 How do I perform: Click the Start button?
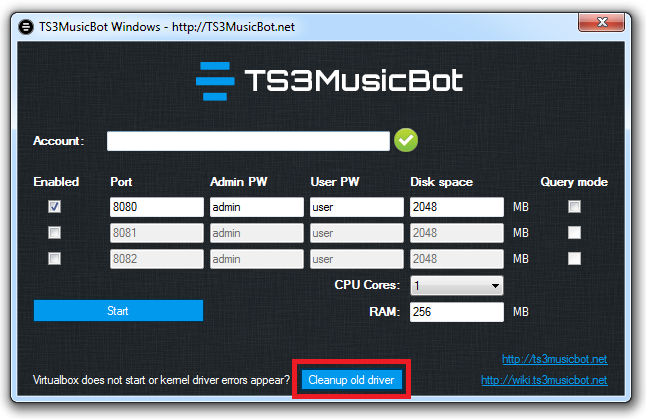point(118,311)
